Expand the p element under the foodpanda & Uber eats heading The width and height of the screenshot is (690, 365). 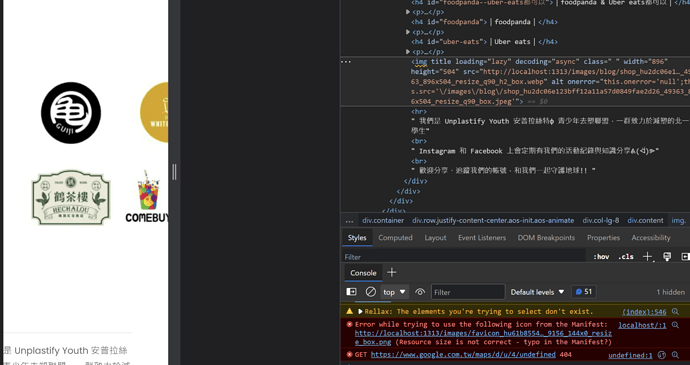click(408, 12)
